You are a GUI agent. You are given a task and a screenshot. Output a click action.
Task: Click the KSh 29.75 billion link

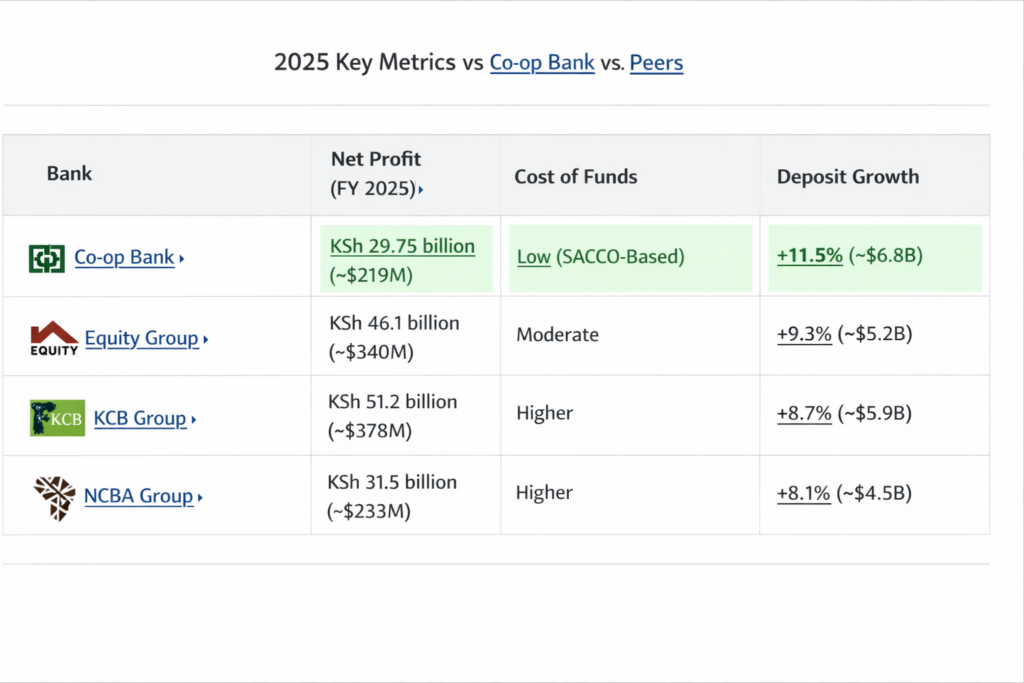402,246
